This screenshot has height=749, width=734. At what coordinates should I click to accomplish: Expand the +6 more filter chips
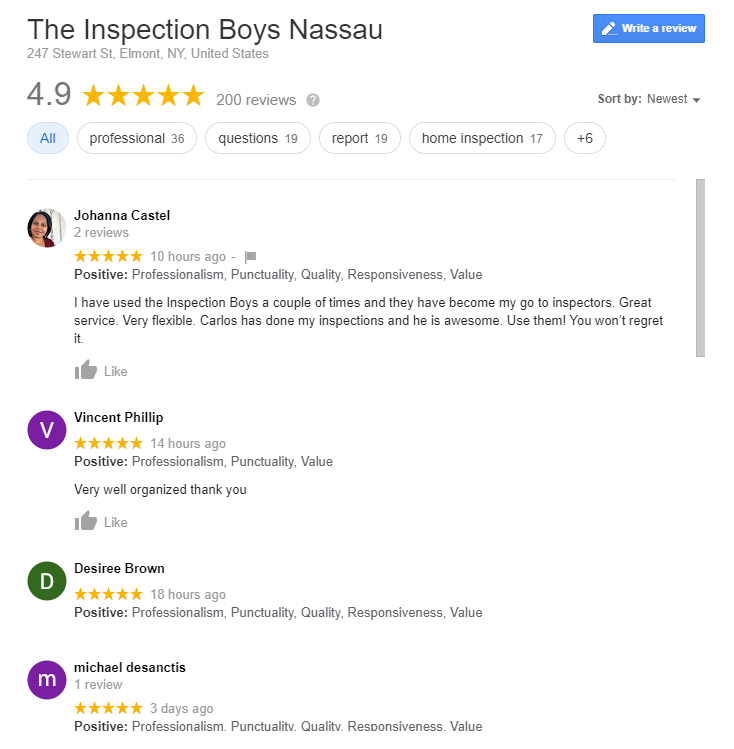click(x=585, y=138)
